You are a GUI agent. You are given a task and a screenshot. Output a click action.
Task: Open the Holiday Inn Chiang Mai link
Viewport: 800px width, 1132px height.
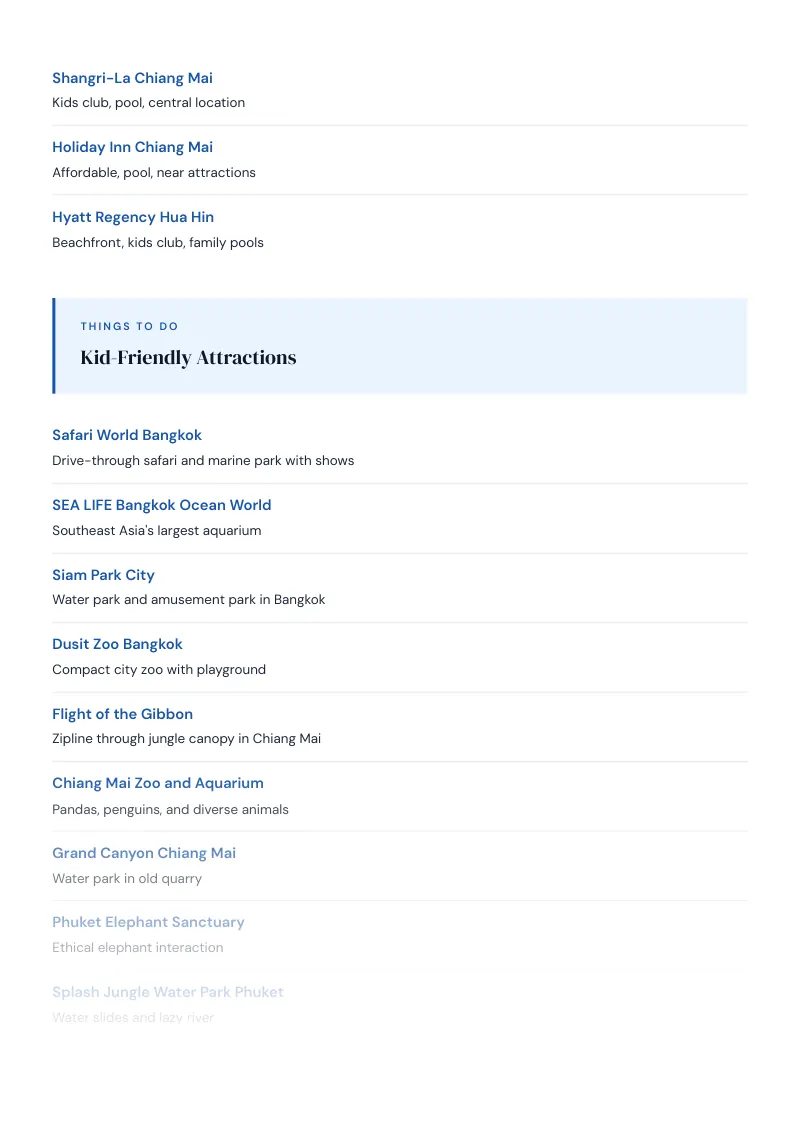coord(132,147)
